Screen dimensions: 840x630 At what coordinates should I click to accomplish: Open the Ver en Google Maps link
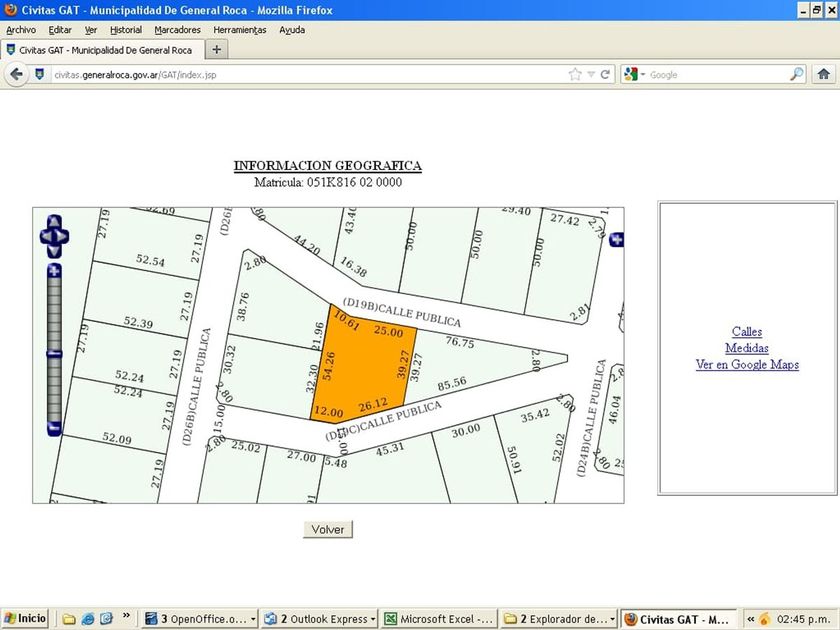pyautogui.click(x=747, y=365)
